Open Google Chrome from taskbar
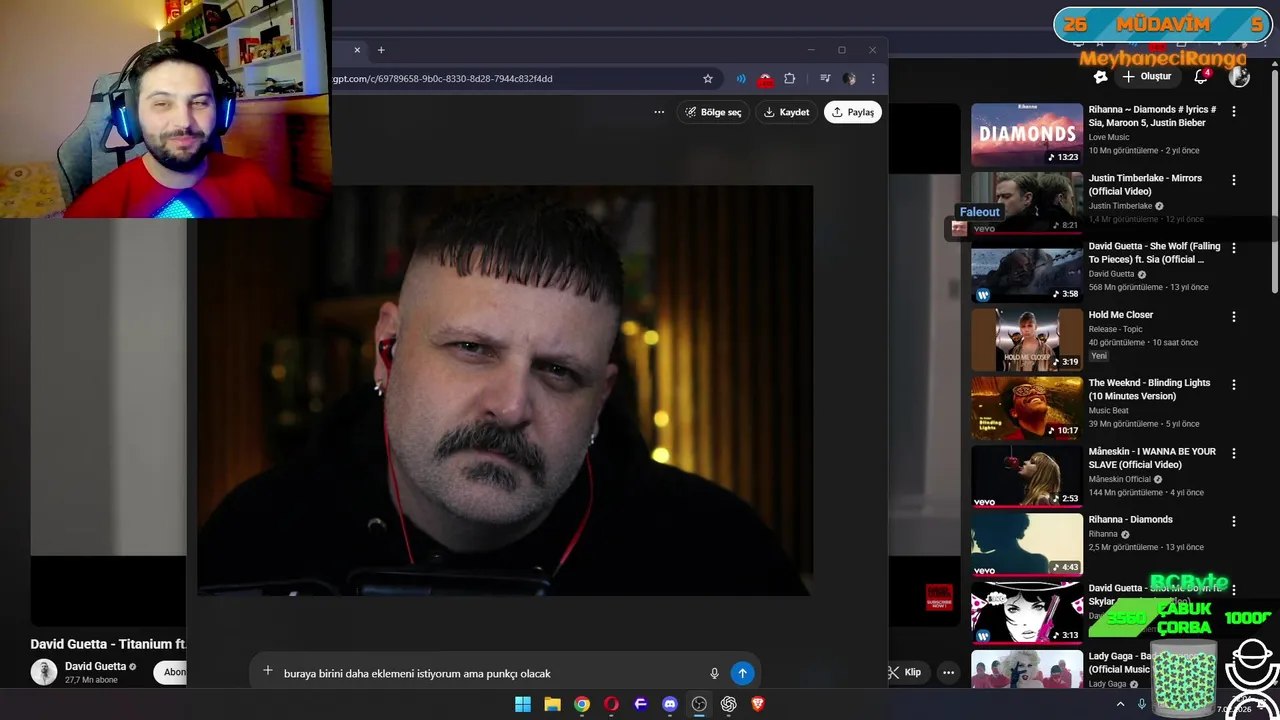 582,704
